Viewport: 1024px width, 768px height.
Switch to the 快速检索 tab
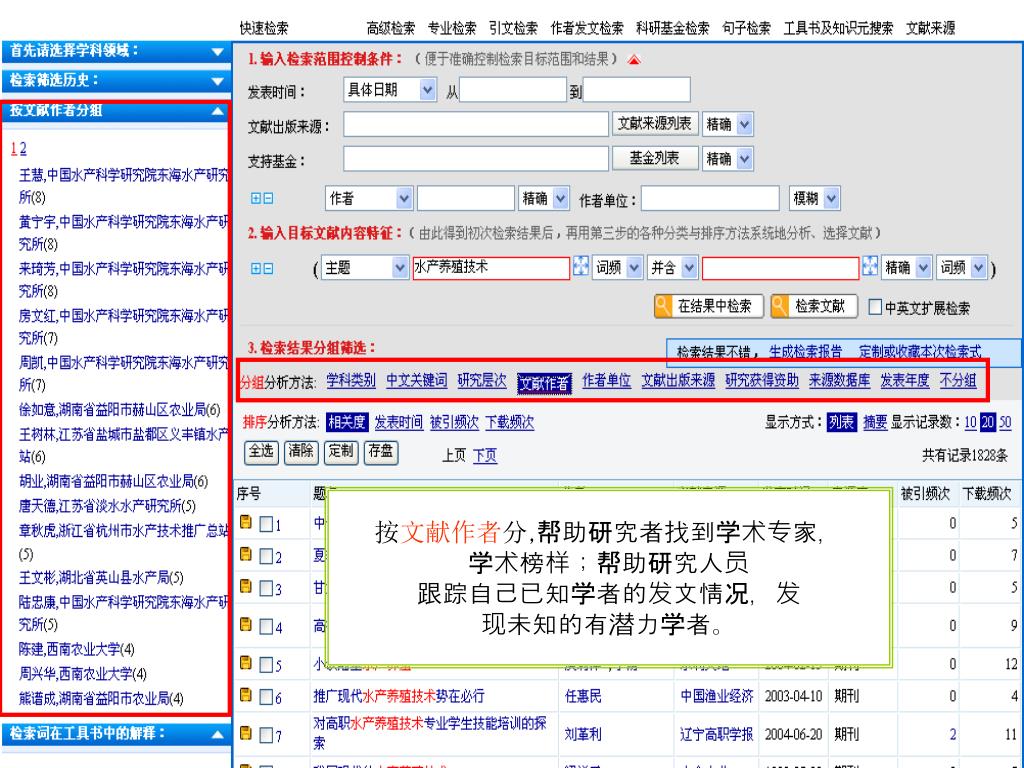264,28
